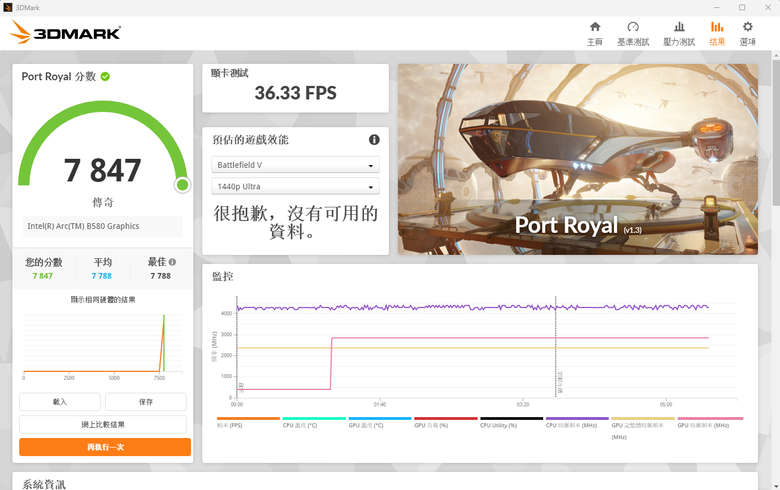Click the Port Royal preview image

coord(578,159)
